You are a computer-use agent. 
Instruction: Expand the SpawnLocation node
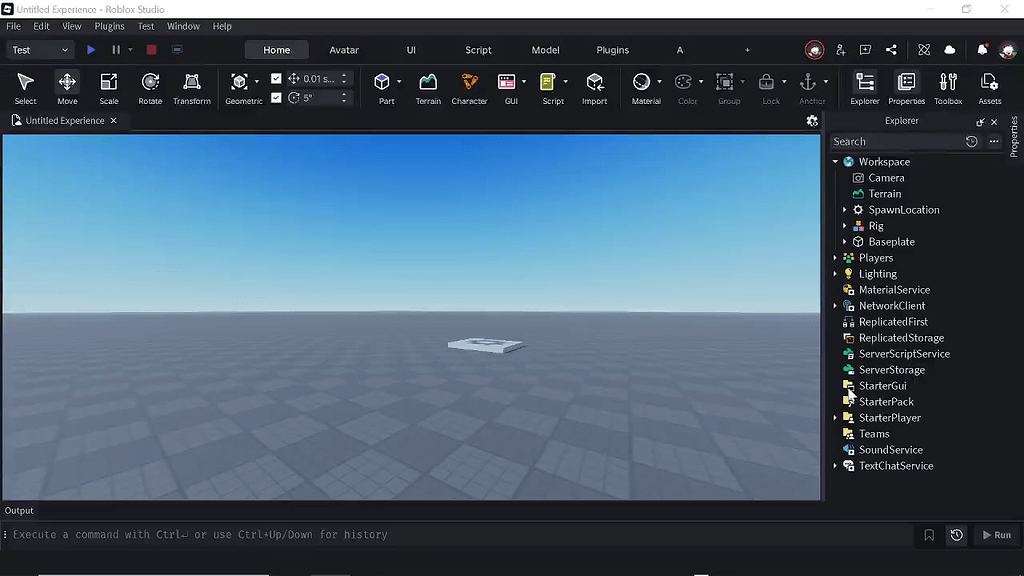[x=844, y=210]
